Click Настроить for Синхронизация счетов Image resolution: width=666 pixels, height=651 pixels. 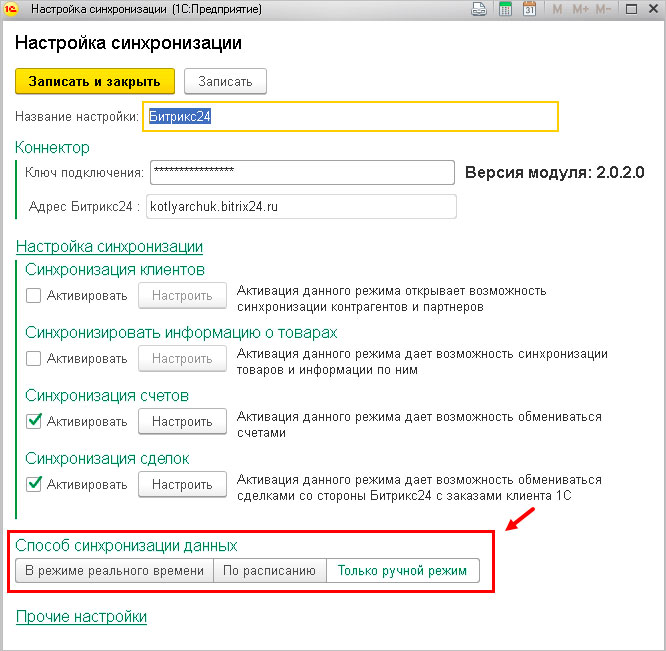point(182,421)
